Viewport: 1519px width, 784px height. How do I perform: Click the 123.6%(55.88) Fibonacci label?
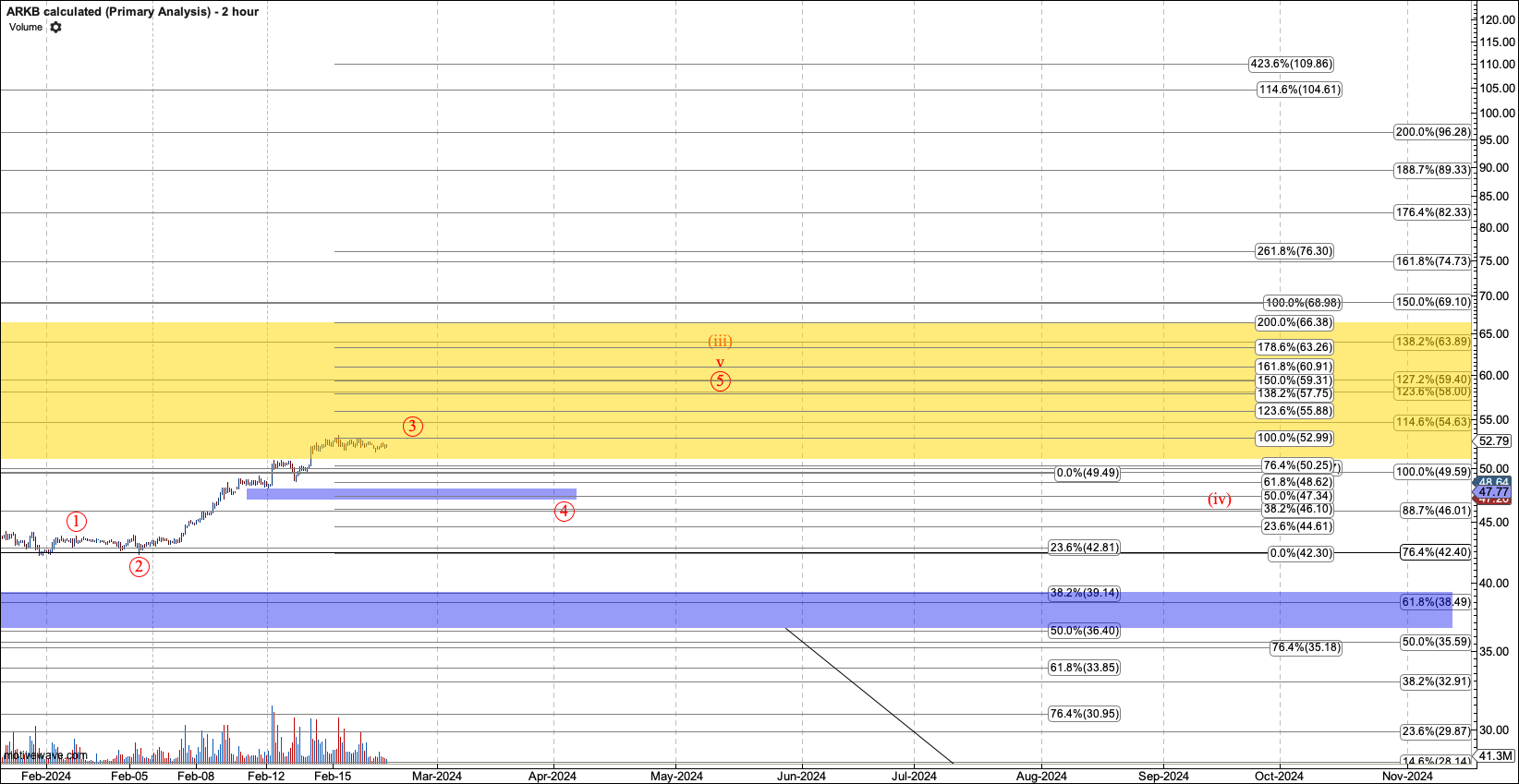coord(1294,412)
